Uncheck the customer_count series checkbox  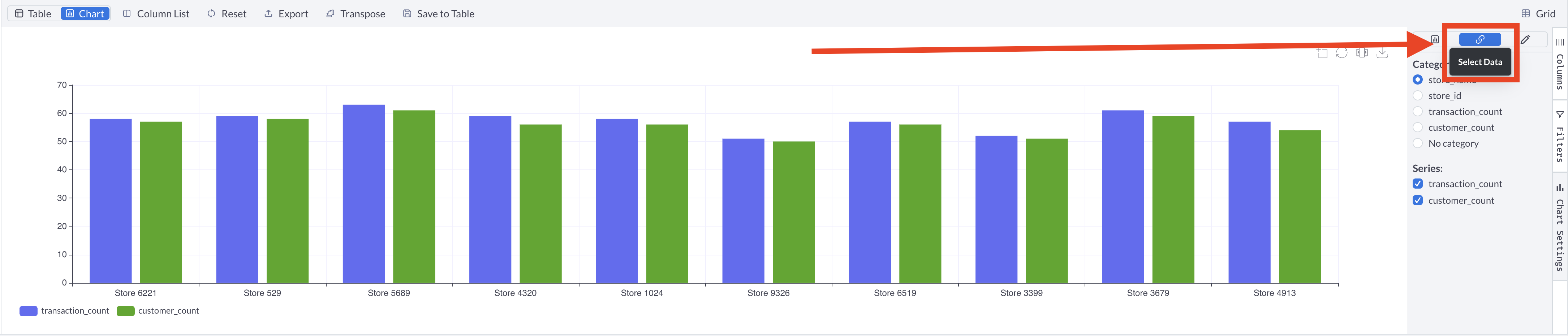(1418, 200)
